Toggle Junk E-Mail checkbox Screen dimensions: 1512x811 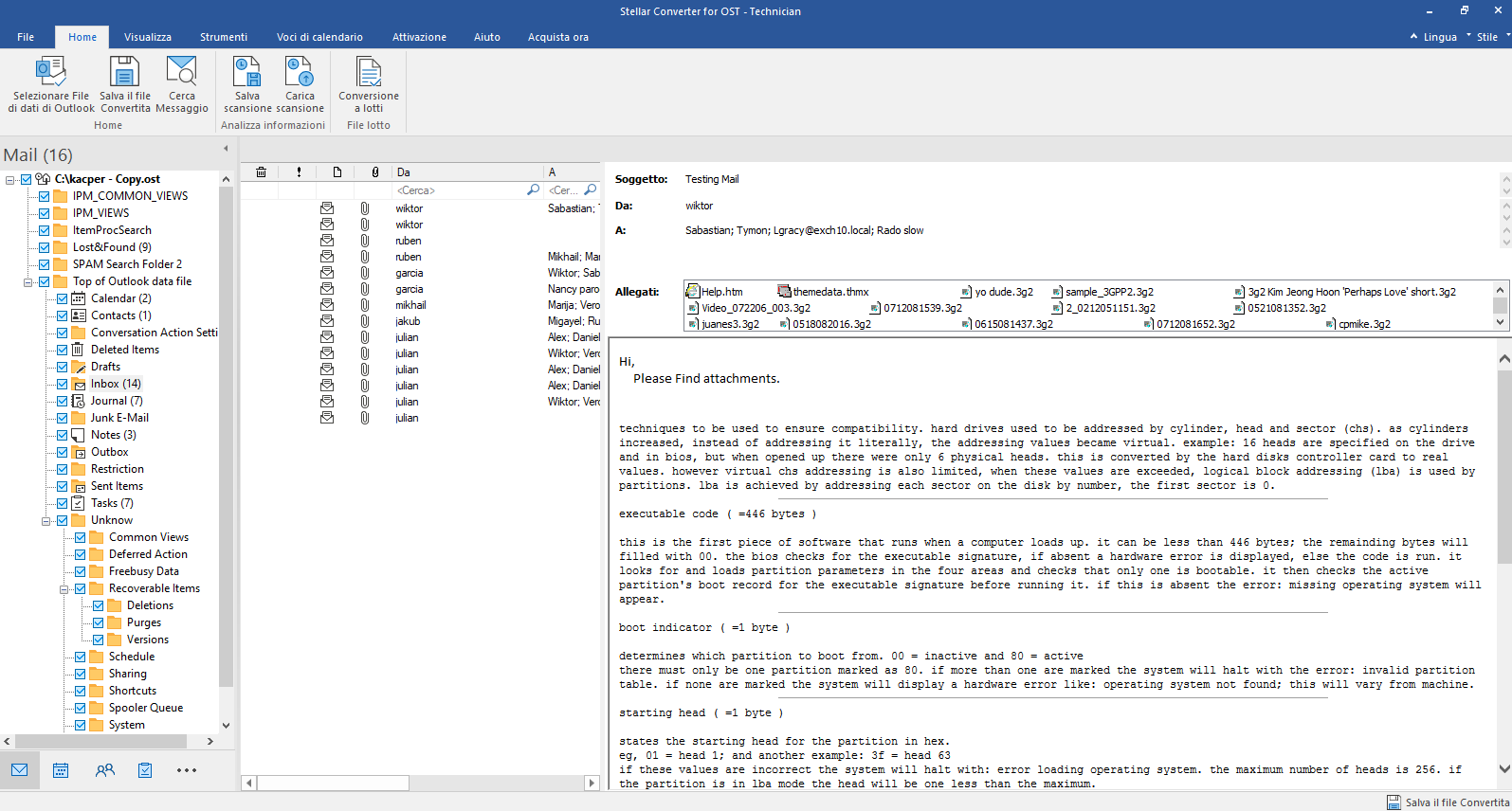(63, 418)
